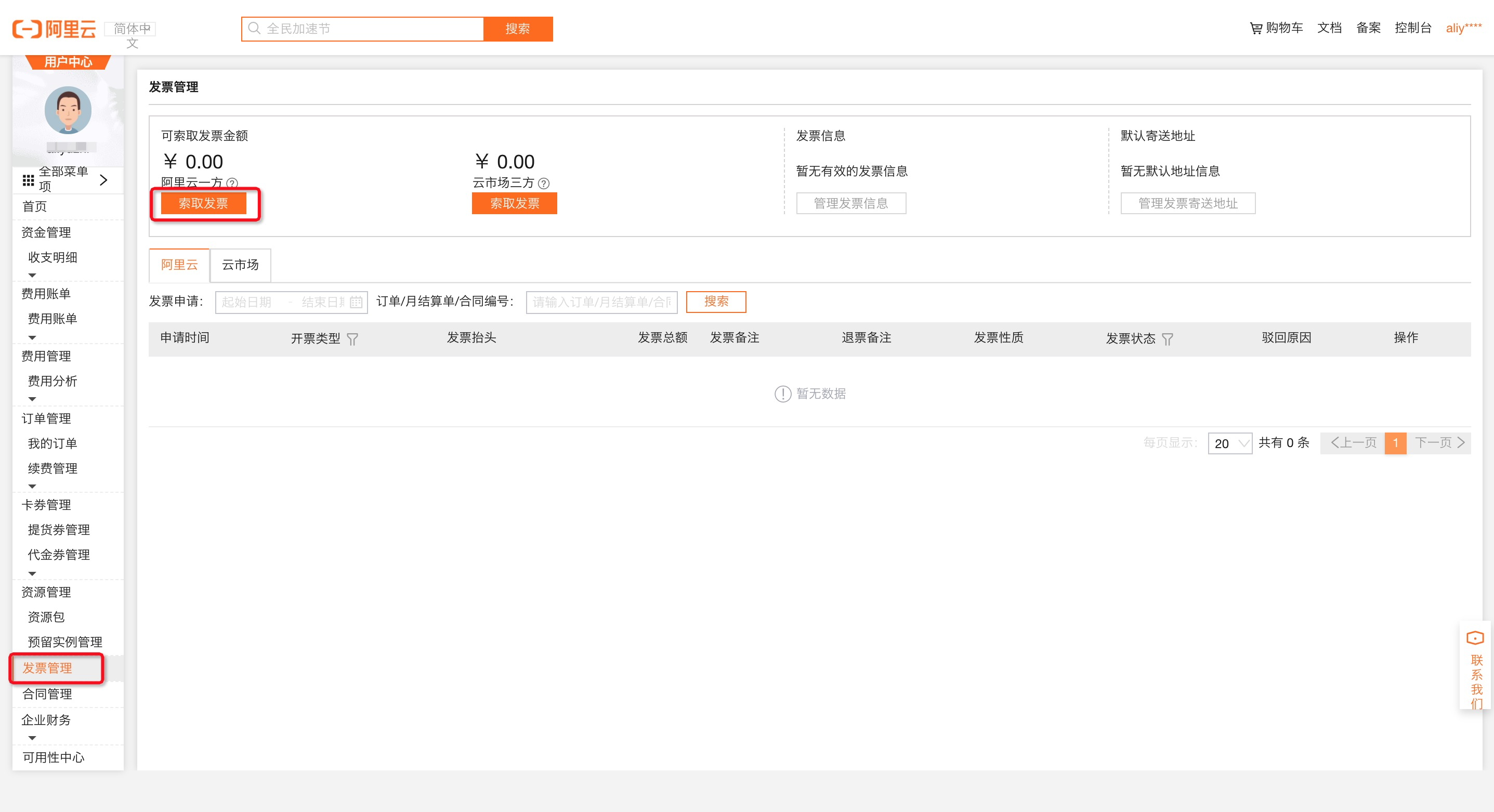Screen dimensions: 1494x812
Task: Open the calendar date picker icon
Action: (x=356, y=302)
